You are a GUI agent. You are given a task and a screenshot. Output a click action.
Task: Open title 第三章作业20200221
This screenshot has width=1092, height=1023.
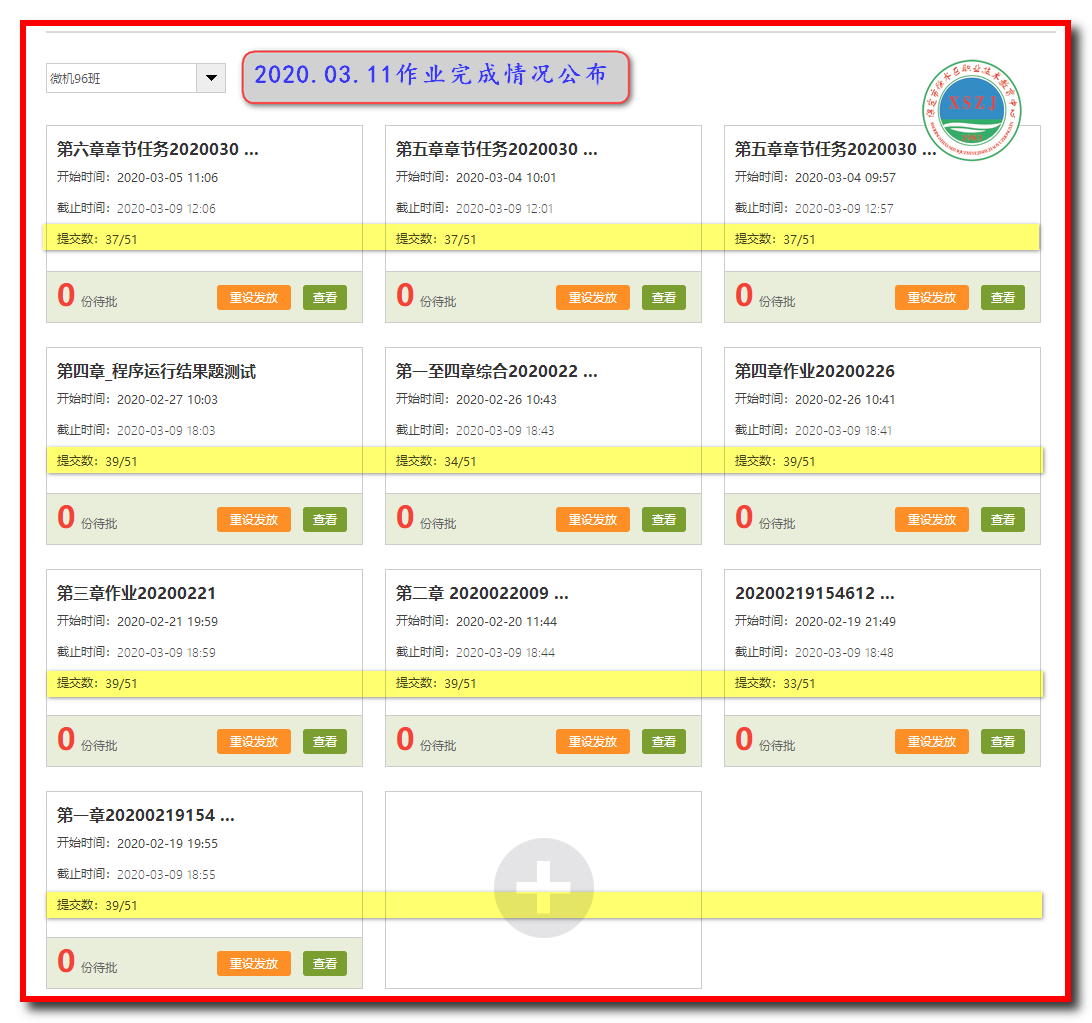pos(136,593)
